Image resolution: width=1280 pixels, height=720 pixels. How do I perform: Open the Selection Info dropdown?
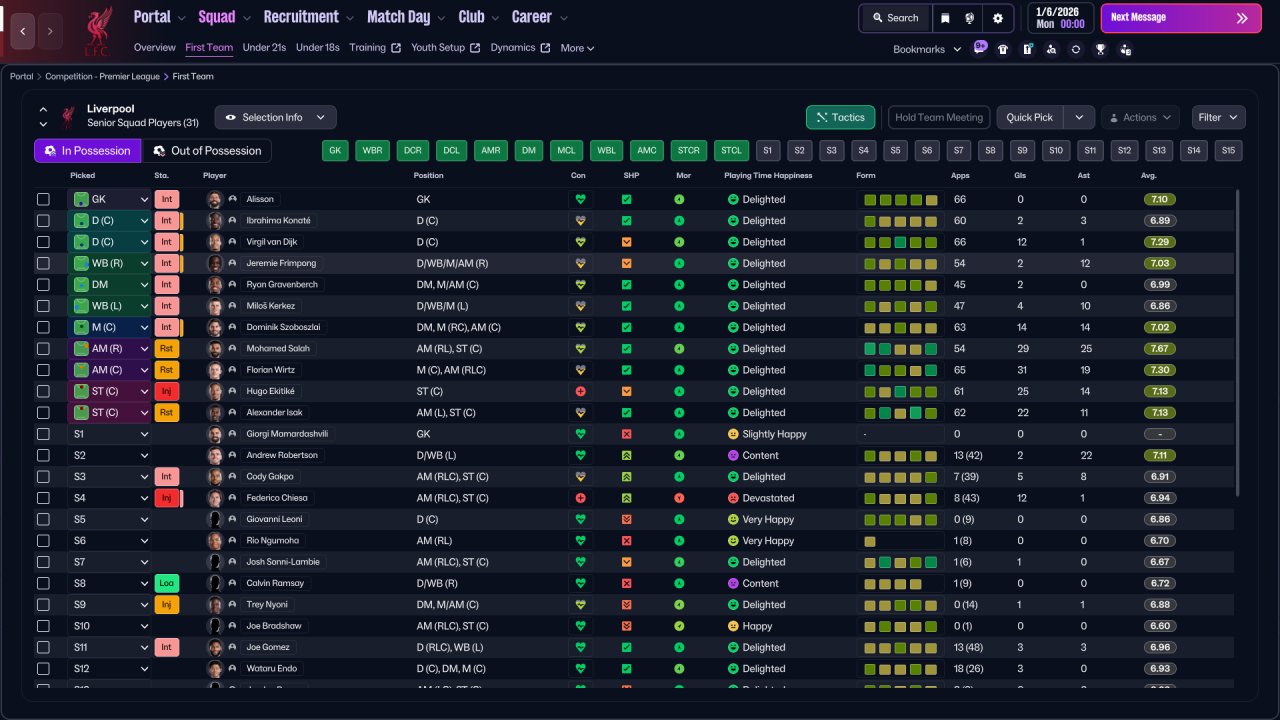(x=275, y=117)
